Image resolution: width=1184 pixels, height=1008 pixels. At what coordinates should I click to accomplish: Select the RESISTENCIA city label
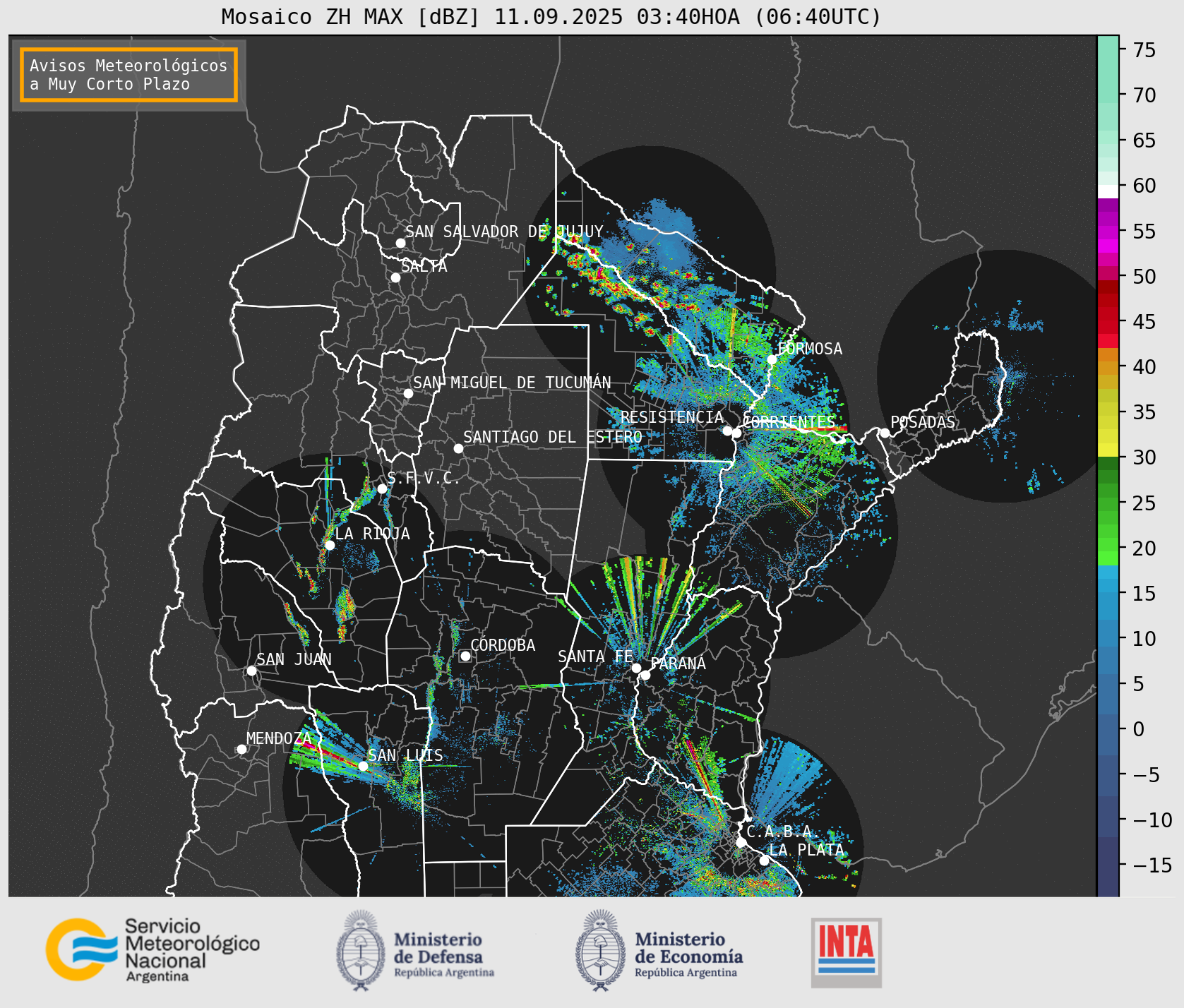672,417
